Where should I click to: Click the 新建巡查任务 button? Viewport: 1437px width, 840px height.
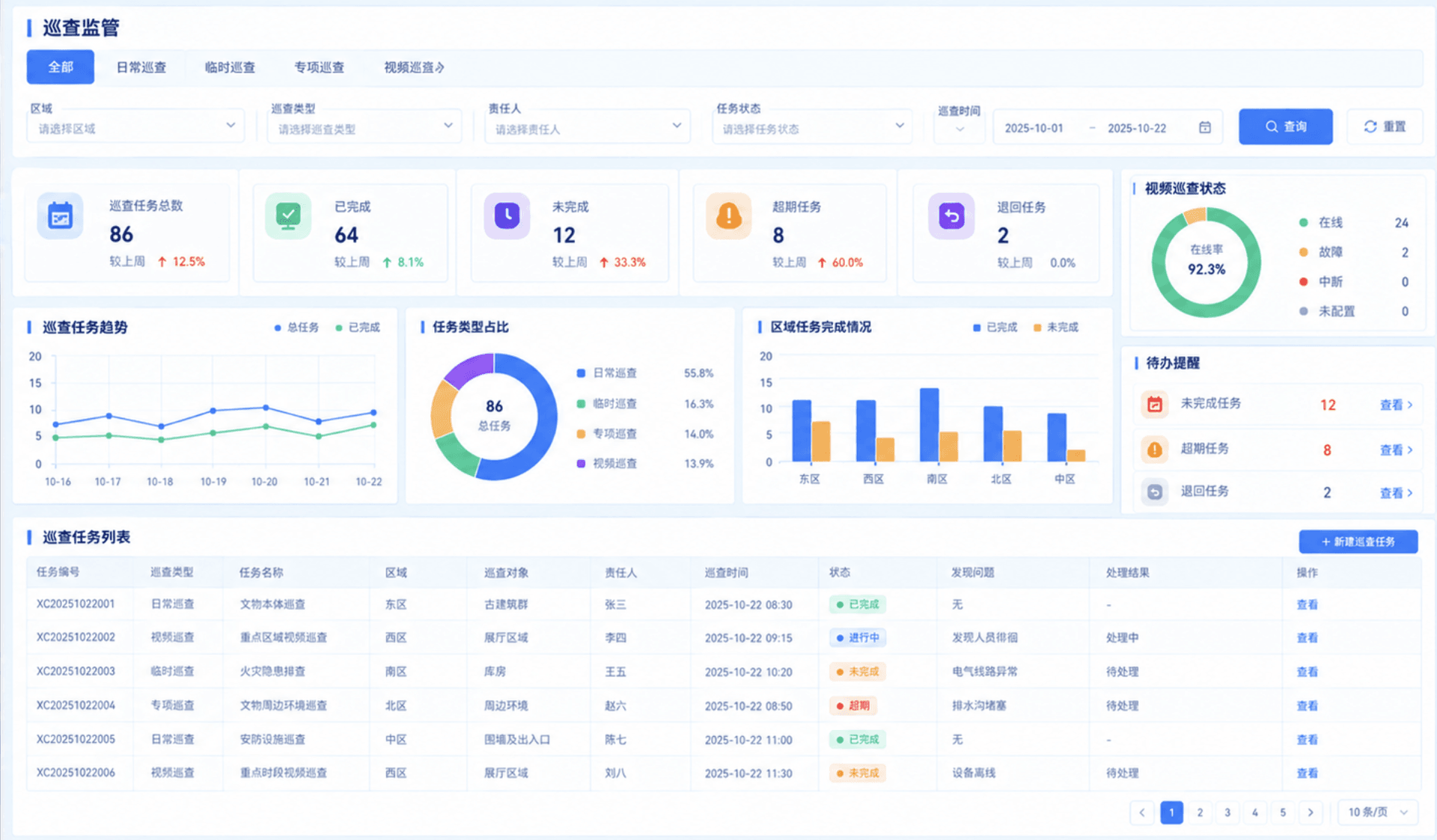click(1358, 542)
